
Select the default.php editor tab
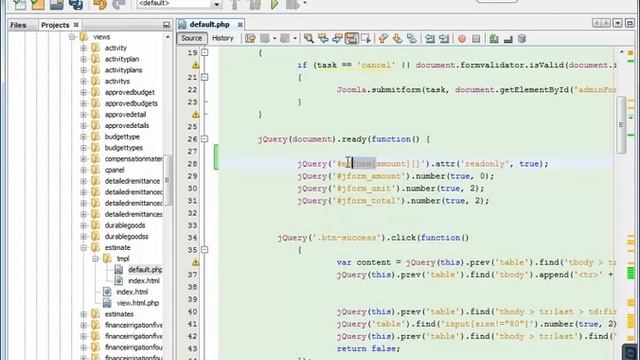[209, 24]
